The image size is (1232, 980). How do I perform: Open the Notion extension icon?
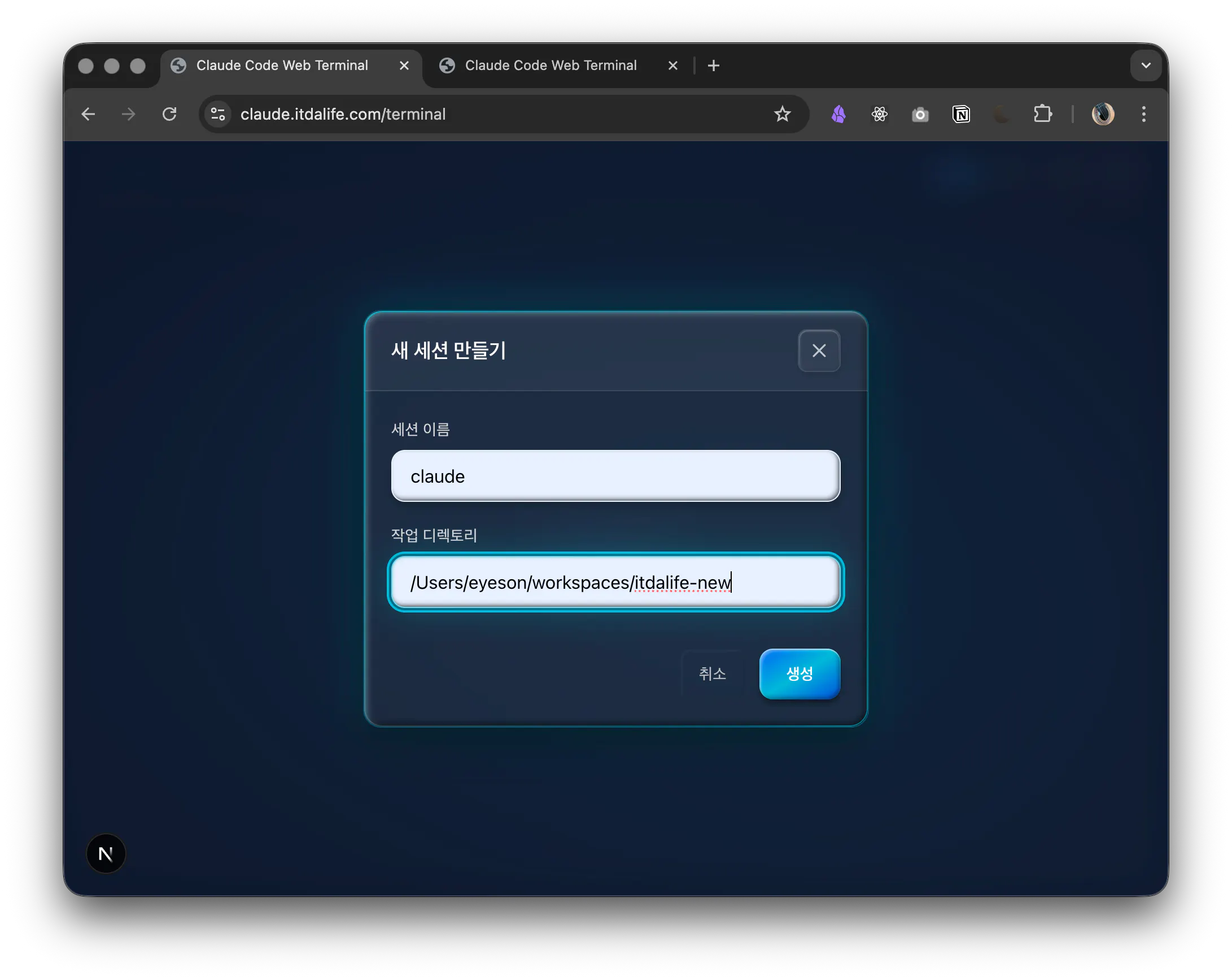pyautogui.click(x=961, y=114)
